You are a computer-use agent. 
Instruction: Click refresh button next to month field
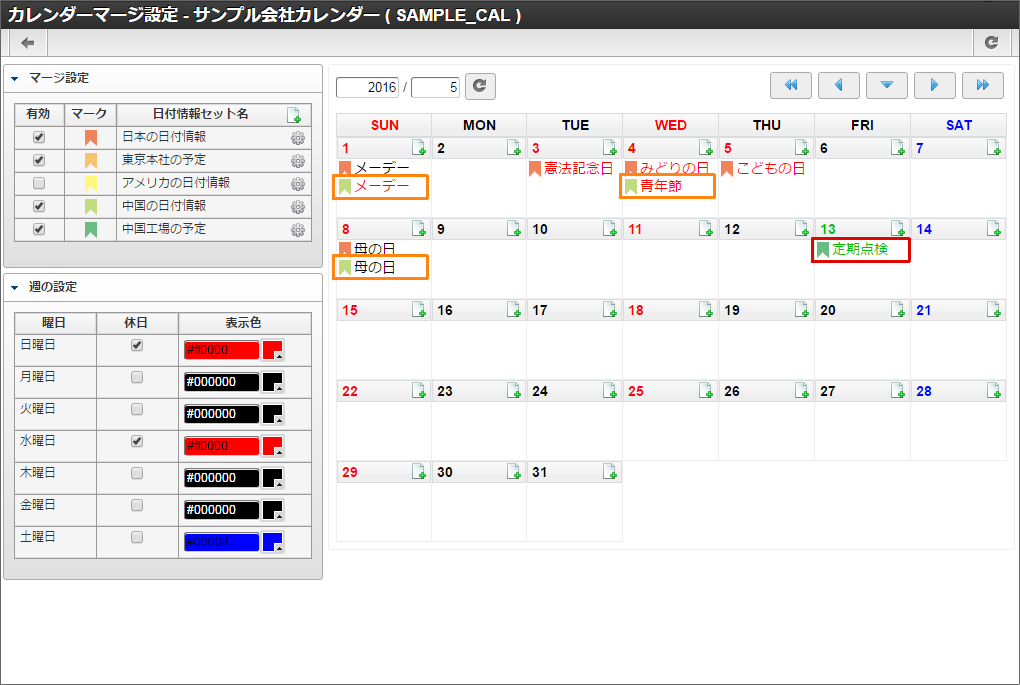point(481,86)
